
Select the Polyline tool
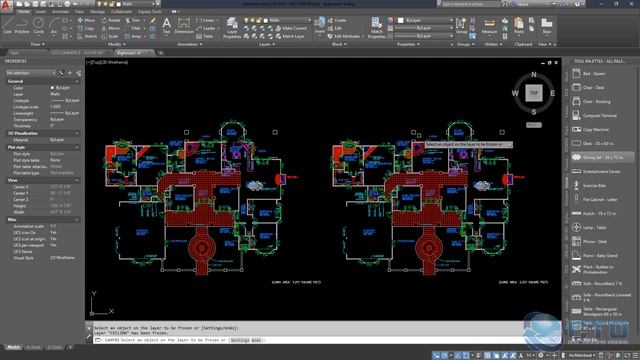[22, 26]
